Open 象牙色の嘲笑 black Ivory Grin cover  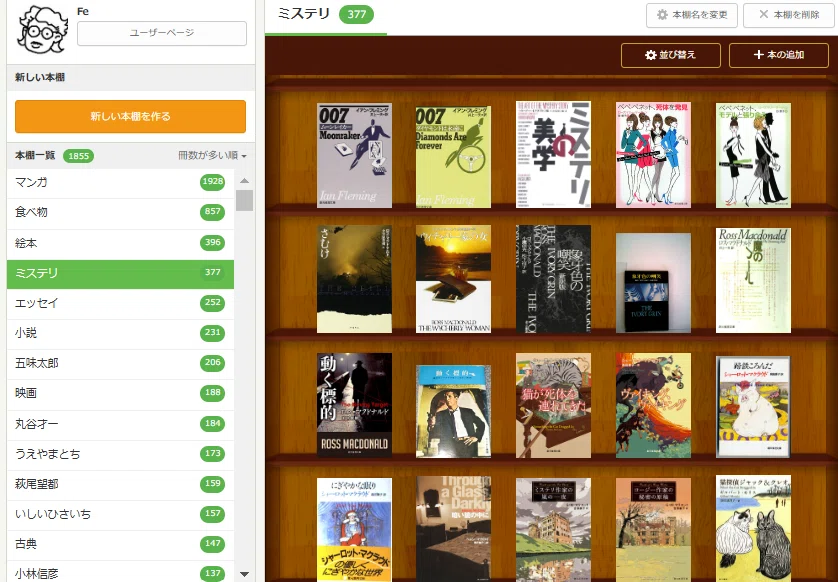pos(553,279)
